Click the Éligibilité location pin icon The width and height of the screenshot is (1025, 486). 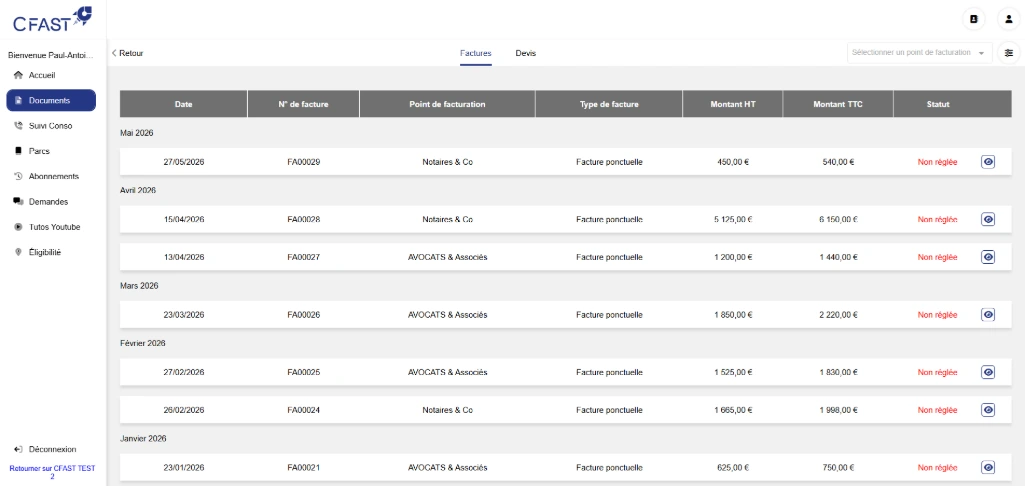tap(18, 252)
